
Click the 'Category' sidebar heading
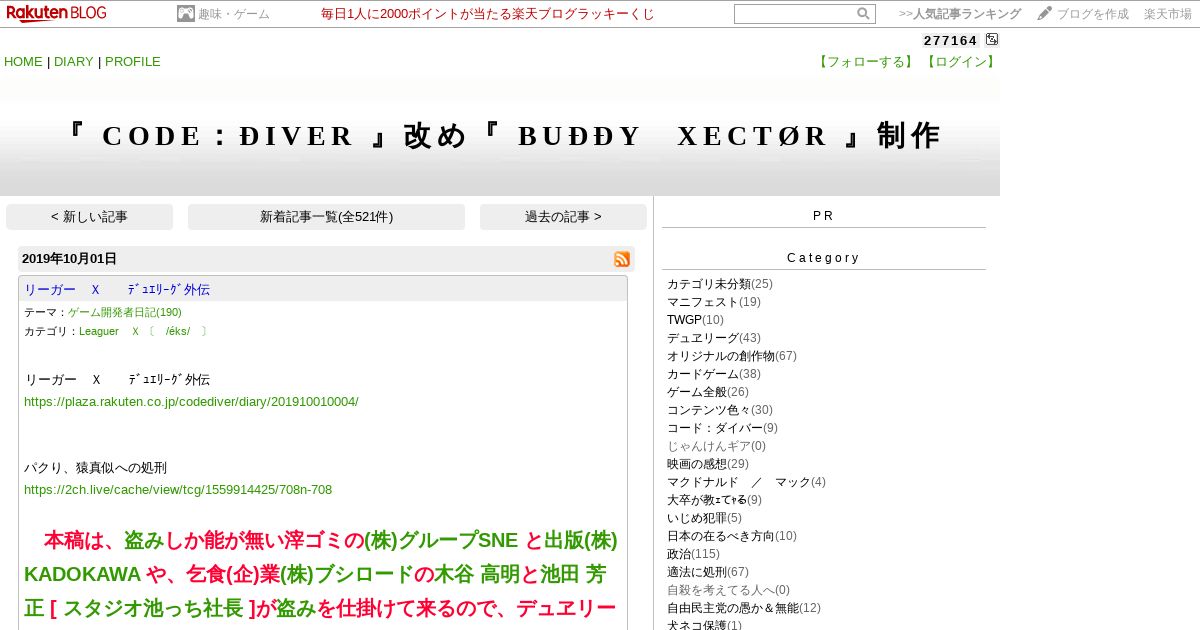click(x=823, y=258)
